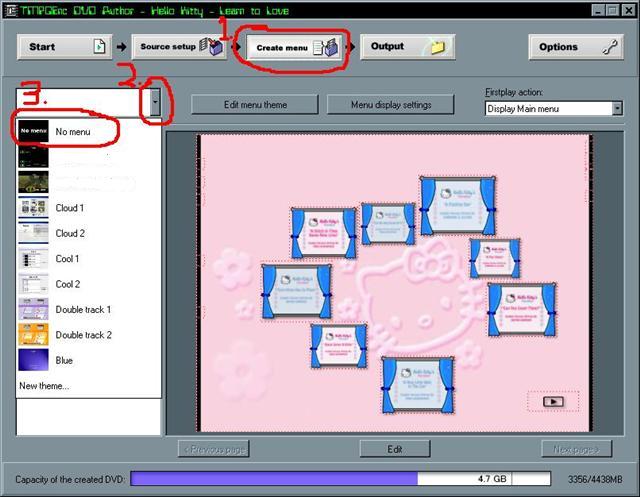Open Menu display settings

tap(391, 105)
